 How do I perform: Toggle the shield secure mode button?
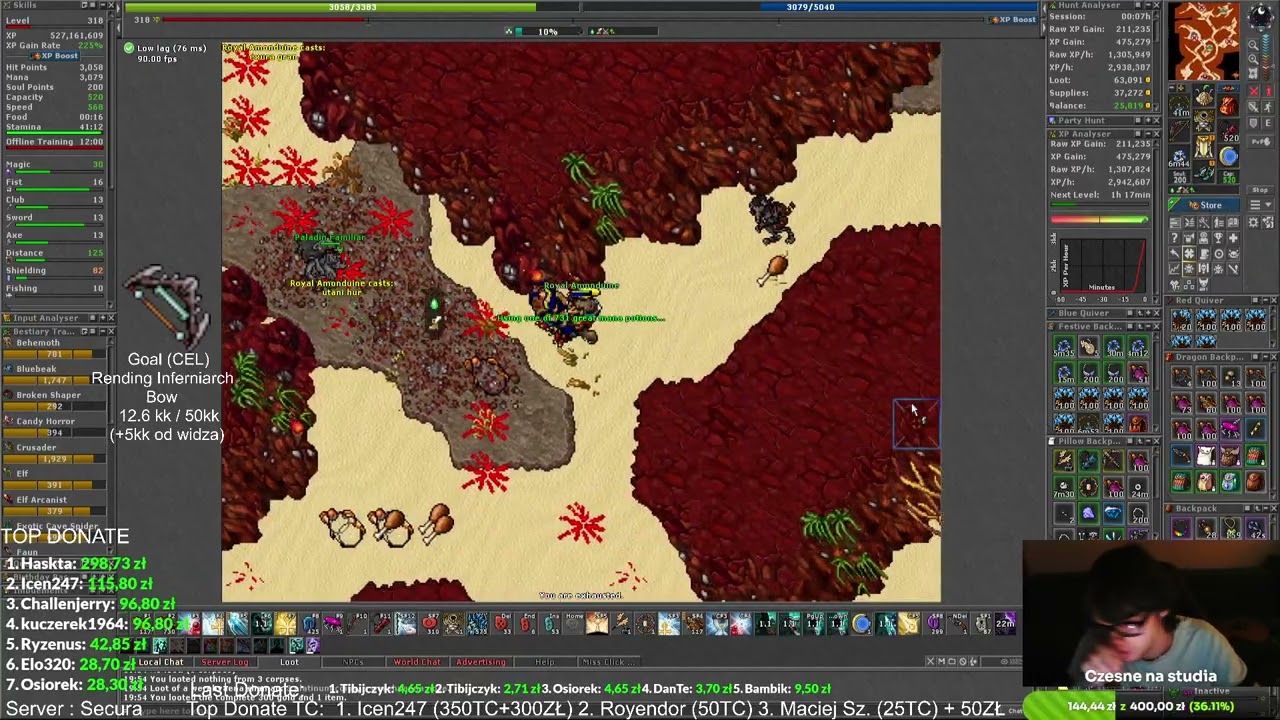(1254, 122)
